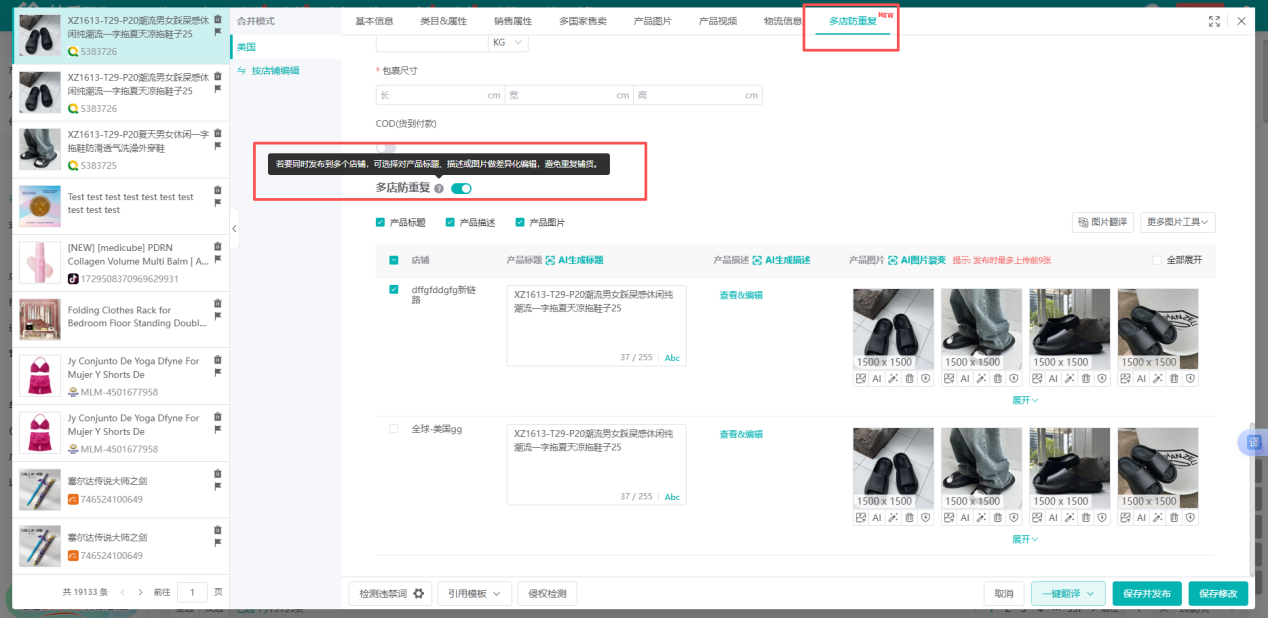Open 查看&编辑 link in dffgfddgfg row

click(x=741, y=295)
